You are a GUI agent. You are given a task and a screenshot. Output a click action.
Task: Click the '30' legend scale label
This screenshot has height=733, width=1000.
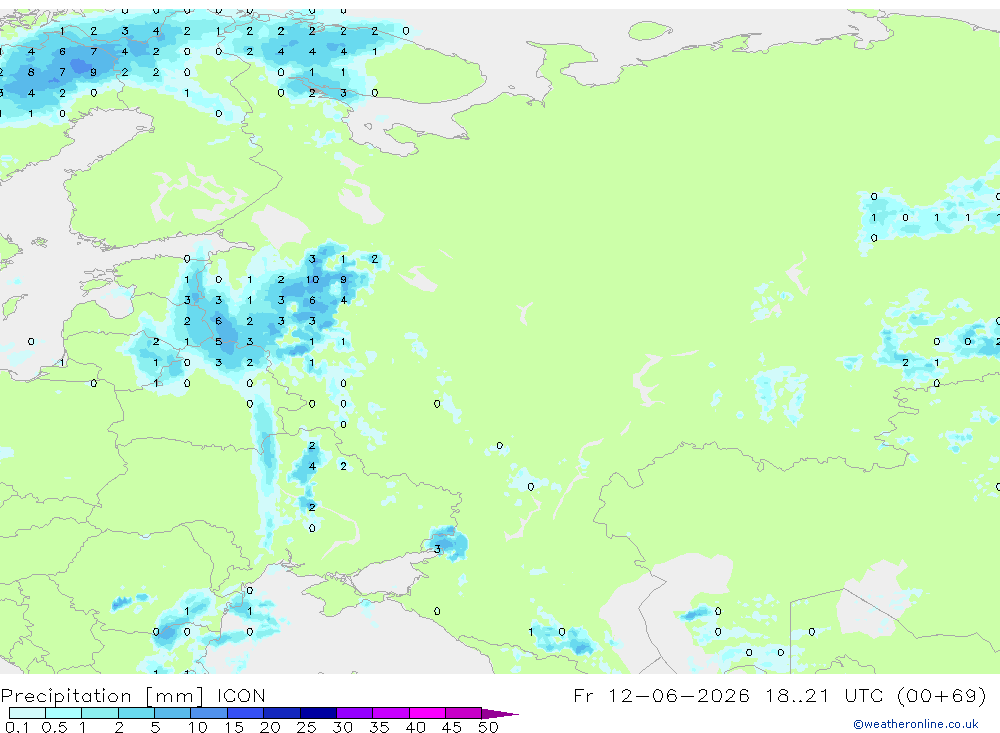[x=342, y=727]
